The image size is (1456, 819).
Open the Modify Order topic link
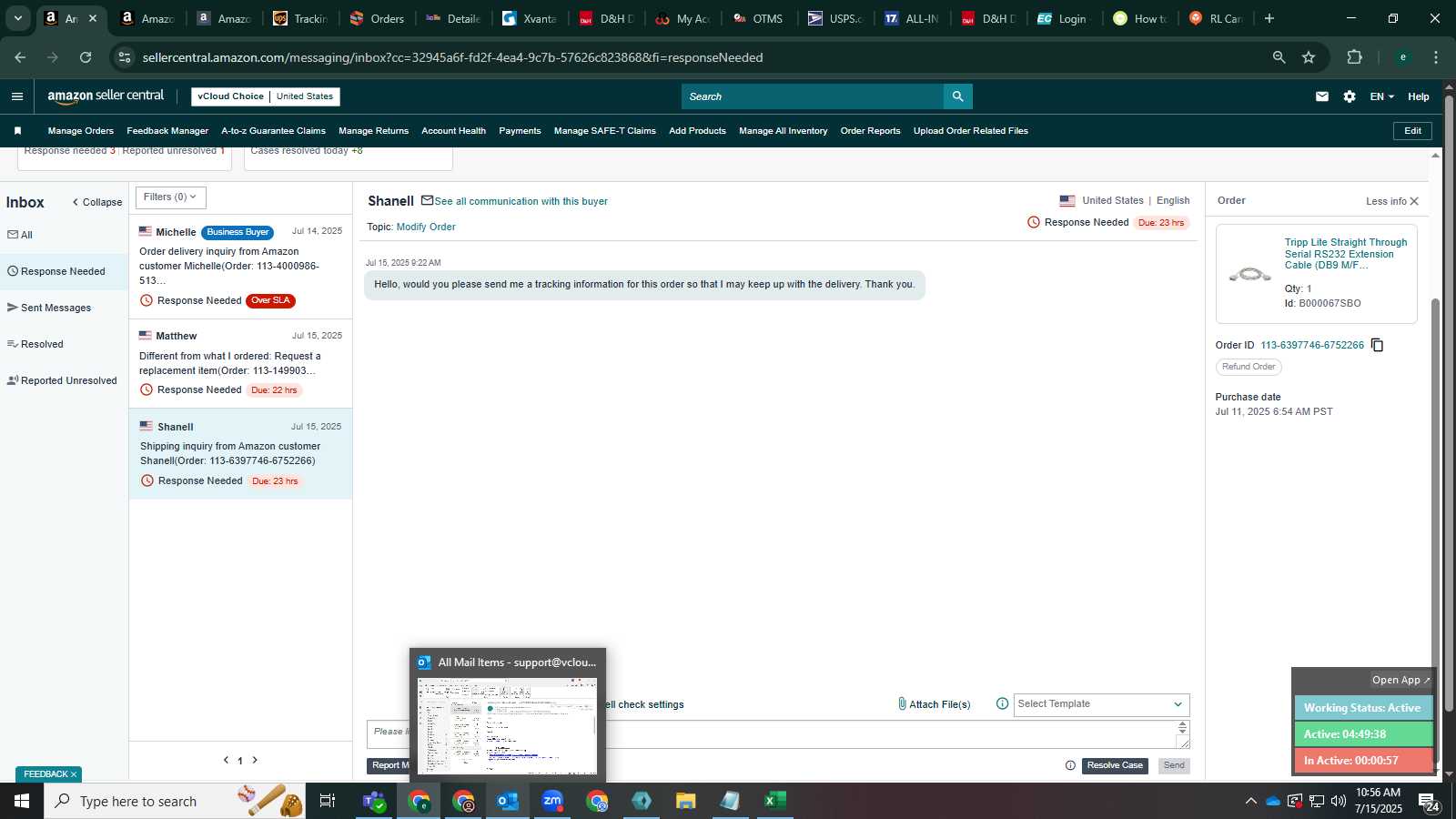click(426, 227)
